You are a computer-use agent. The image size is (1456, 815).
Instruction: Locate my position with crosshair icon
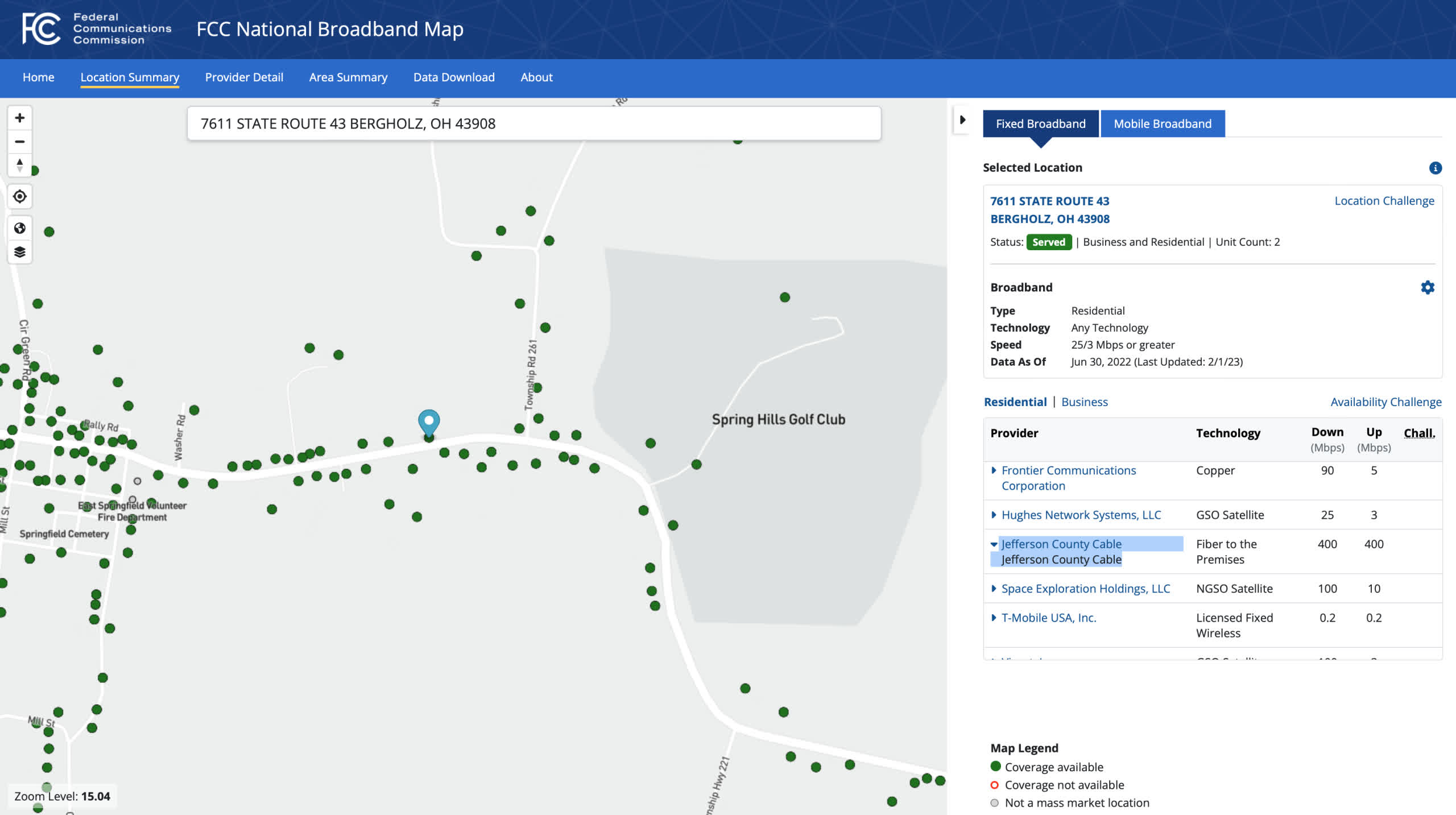click(x=20, y=197)
